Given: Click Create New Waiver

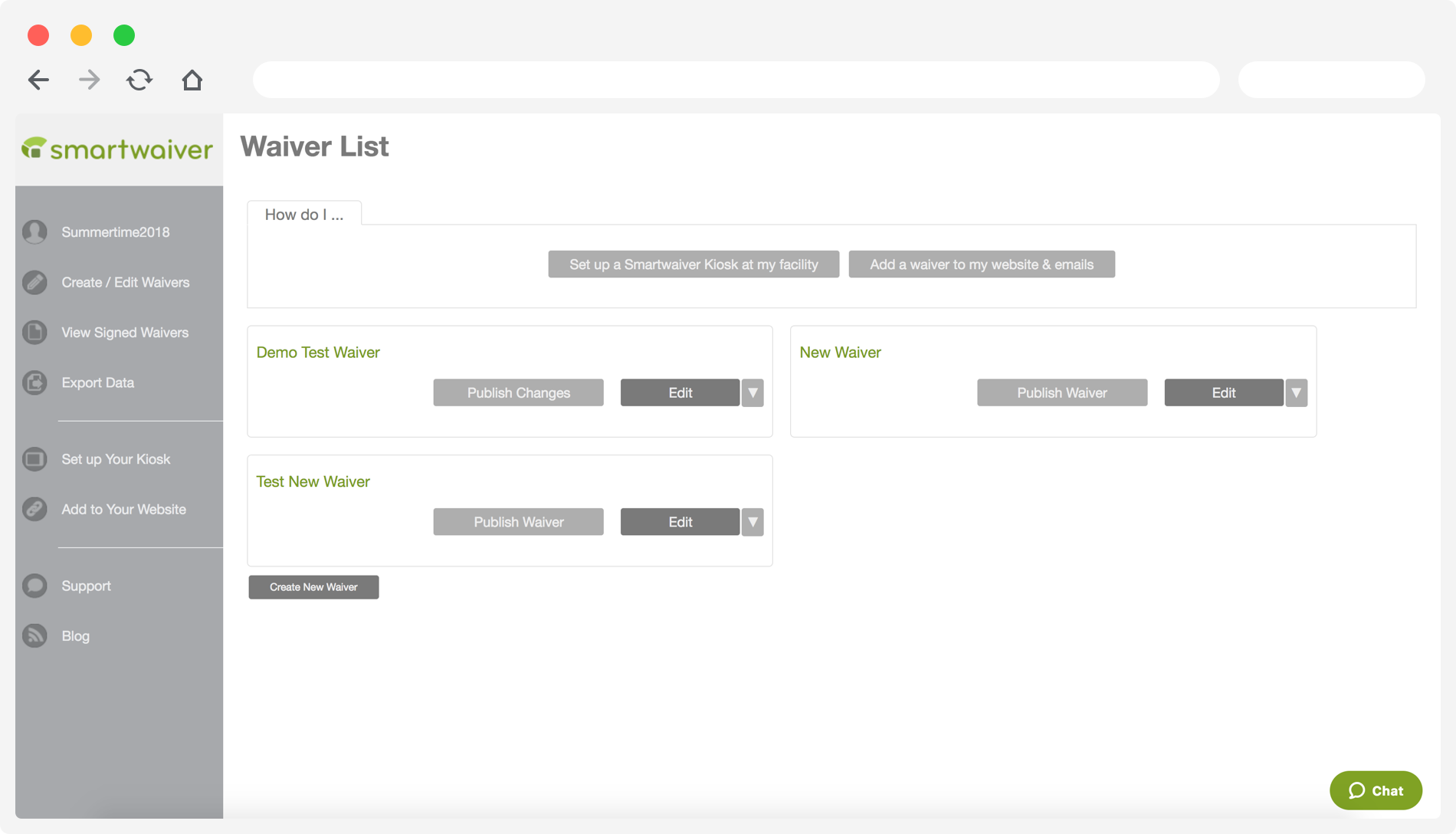Looking at the screenshot, I should pos(313,587).
